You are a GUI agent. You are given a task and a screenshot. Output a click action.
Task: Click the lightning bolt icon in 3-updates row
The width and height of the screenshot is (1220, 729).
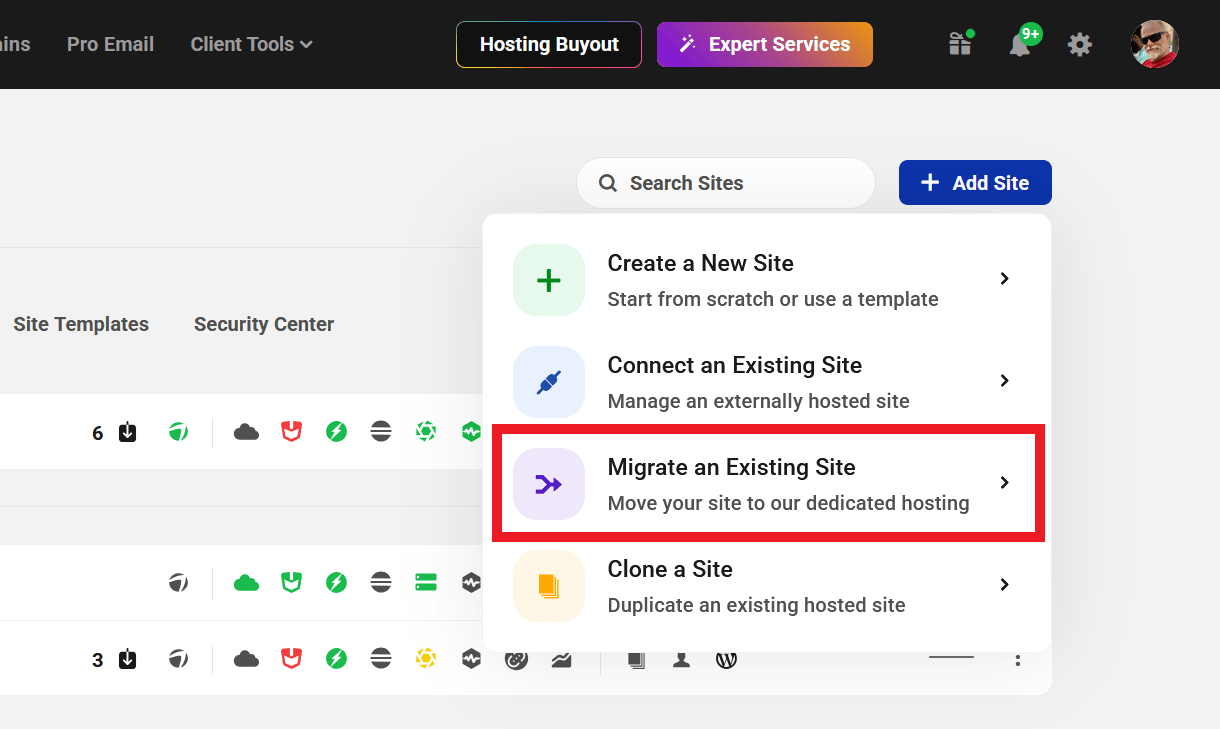tap(336, 659)
